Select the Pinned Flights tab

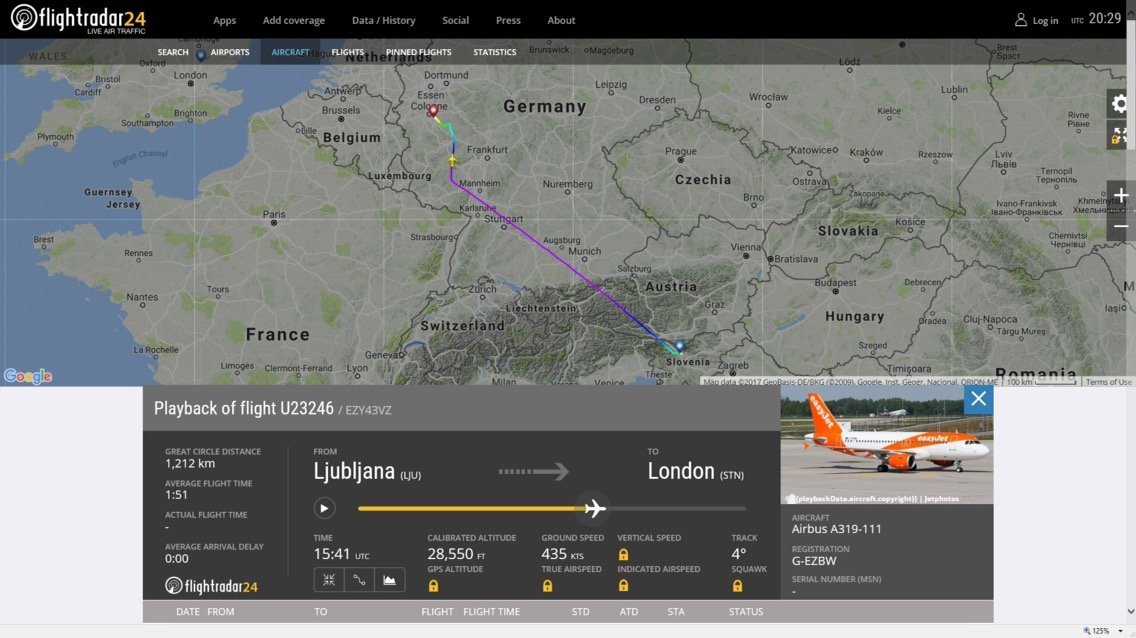click(x=418, y=52)
